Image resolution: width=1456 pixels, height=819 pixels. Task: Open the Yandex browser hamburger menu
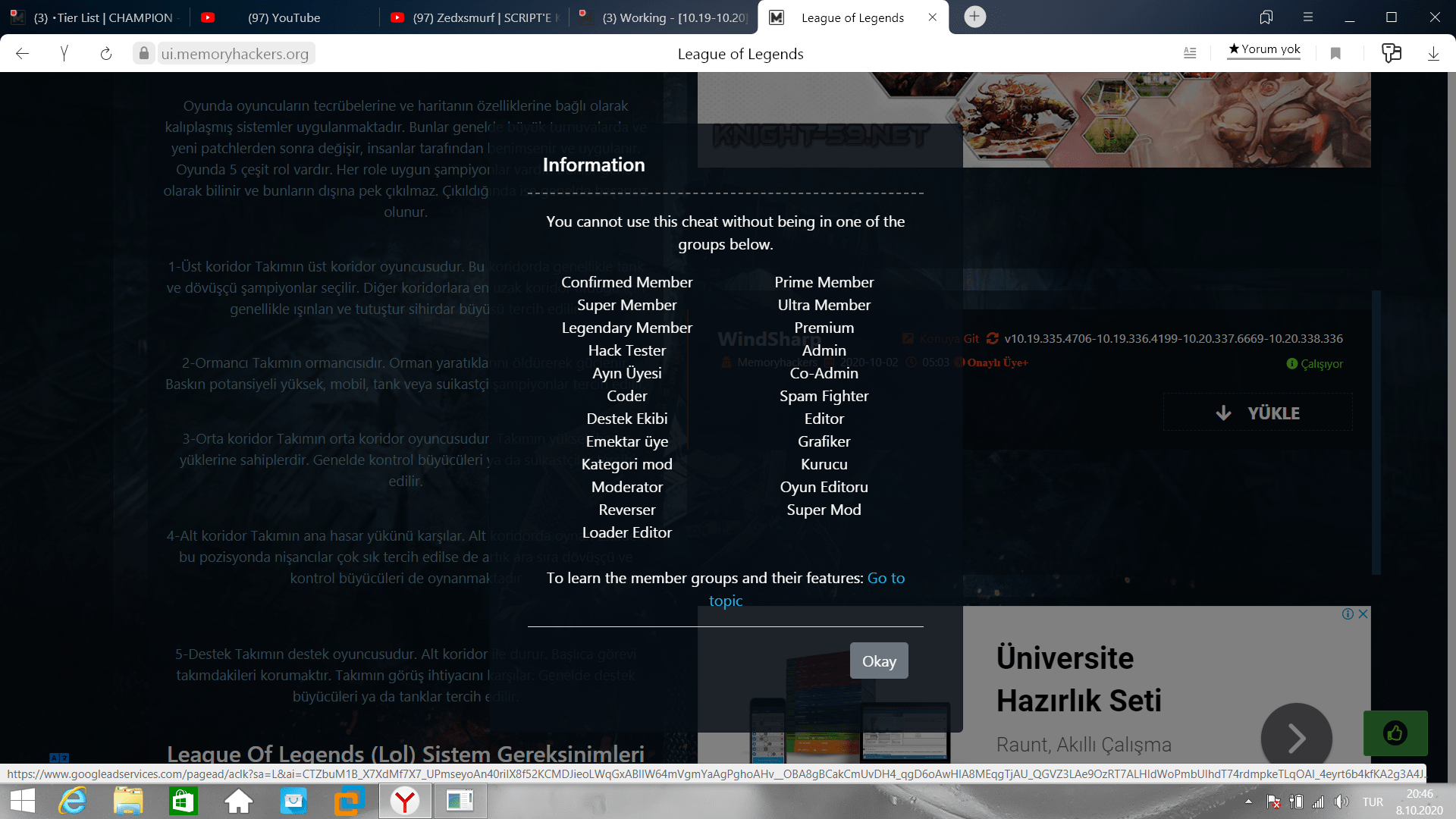coord(1308,17)
